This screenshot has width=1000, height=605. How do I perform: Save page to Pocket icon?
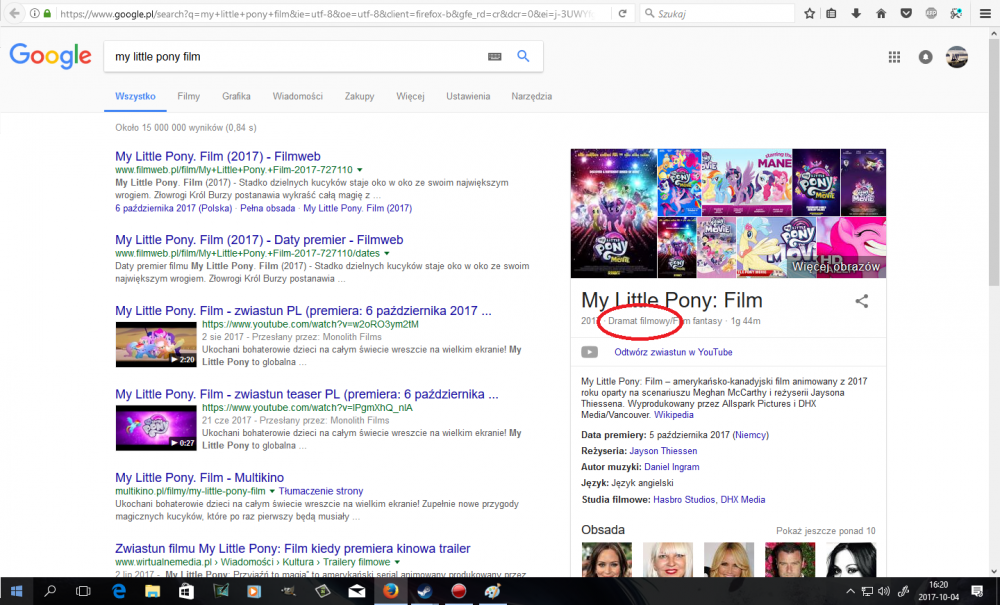[x=906, y=14]
